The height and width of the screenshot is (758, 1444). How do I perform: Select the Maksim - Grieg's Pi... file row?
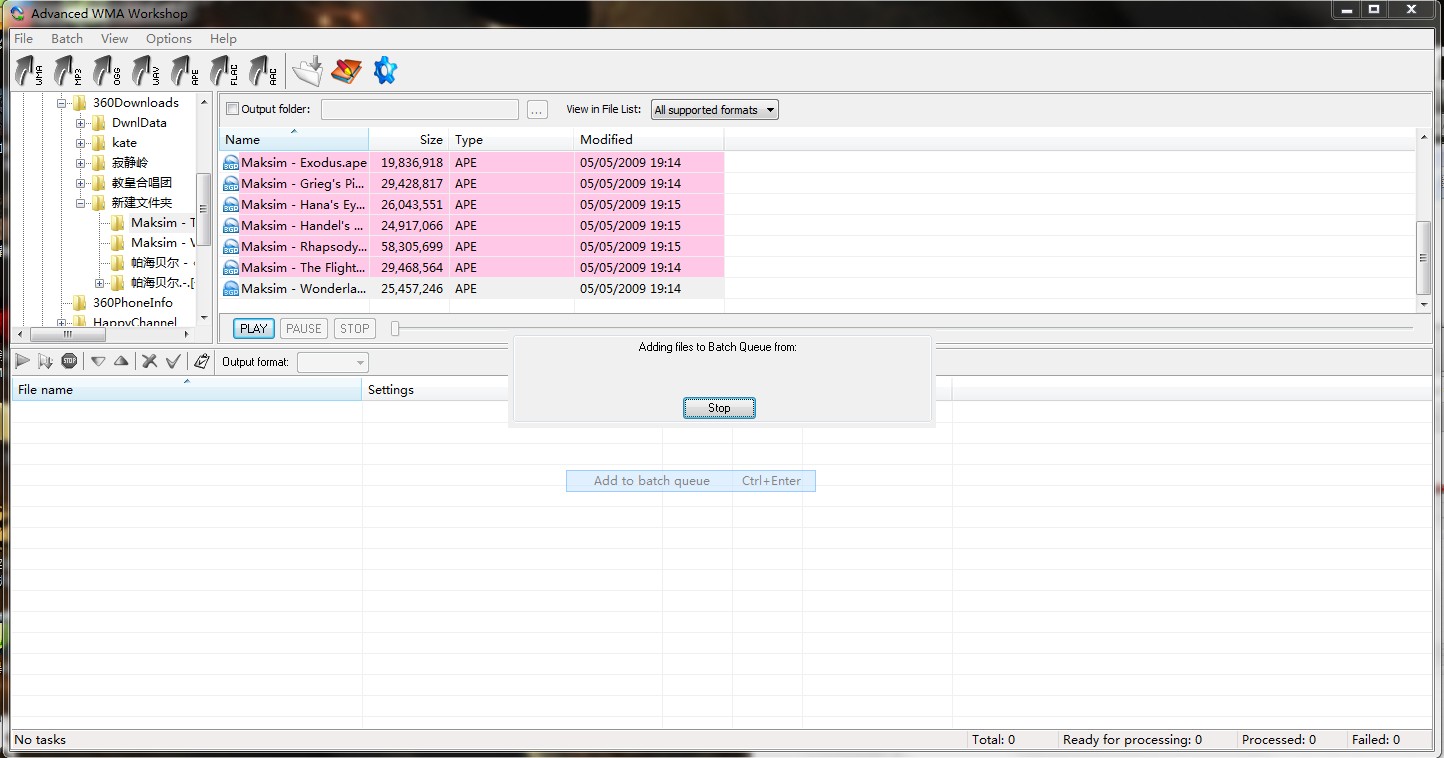472,183
